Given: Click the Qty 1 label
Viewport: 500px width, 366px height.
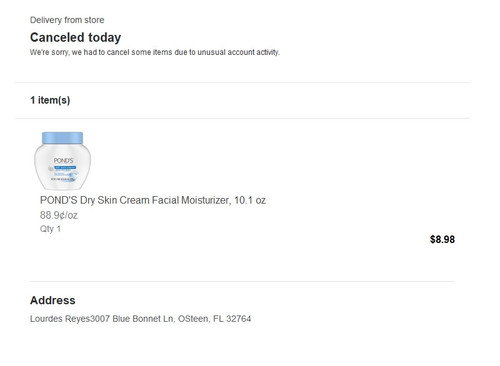Looking at the screenshot, I should (x=50, y=229).
